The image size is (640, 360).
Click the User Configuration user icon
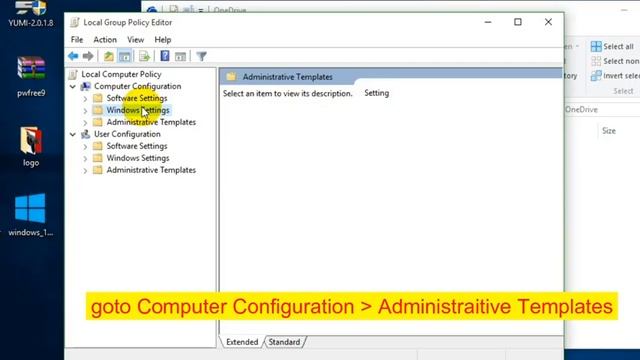click(86, 134)
